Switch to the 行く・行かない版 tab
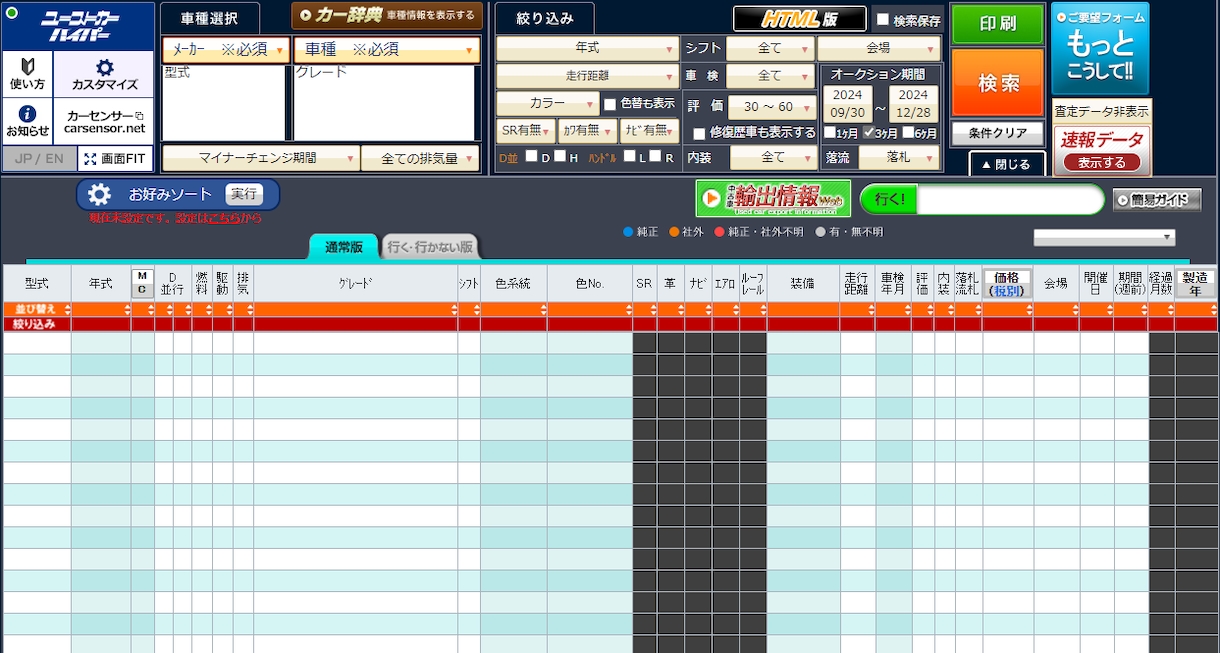 [x=430, y=247]
